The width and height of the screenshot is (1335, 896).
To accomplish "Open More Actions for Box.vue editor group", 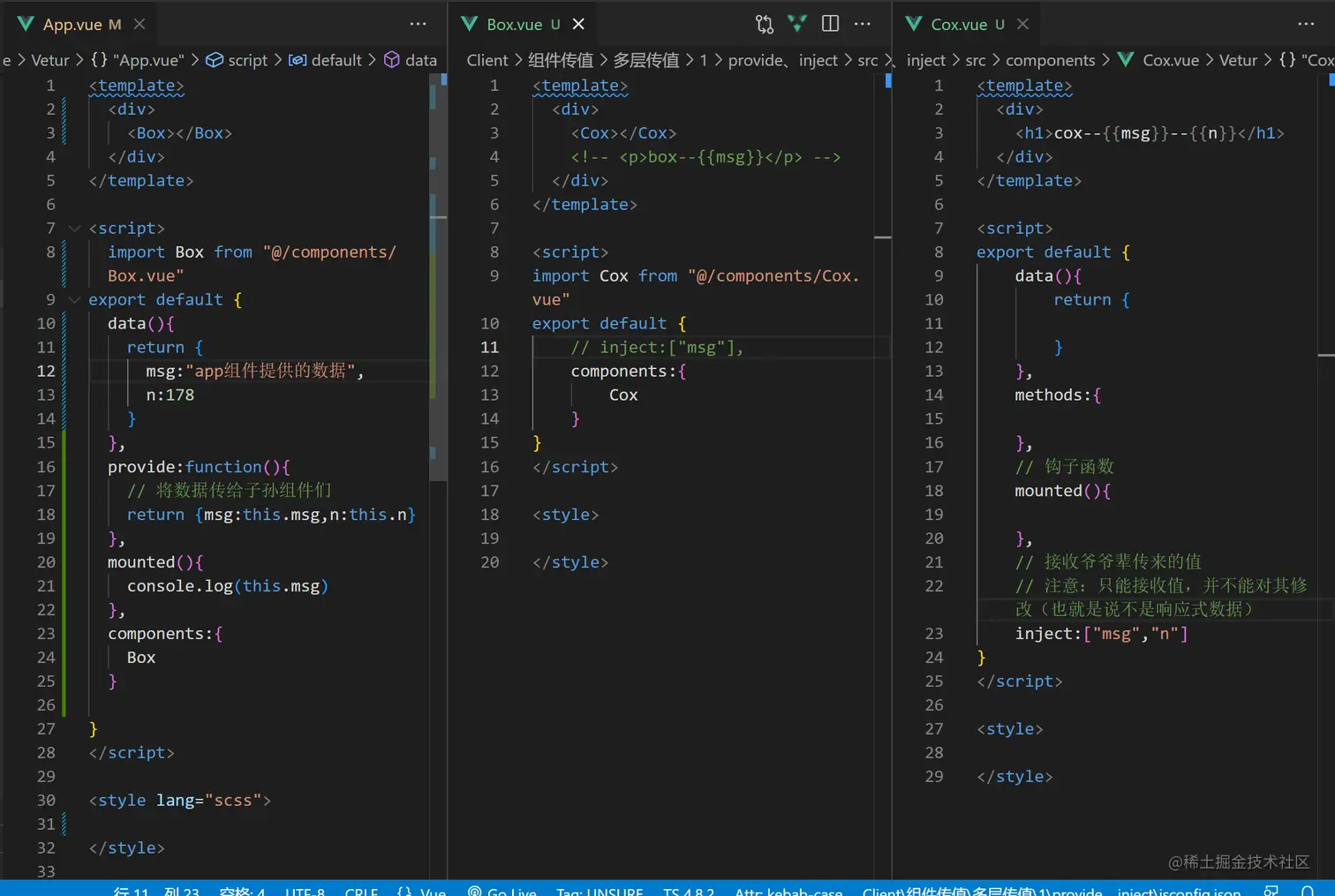I will point(863,24).
